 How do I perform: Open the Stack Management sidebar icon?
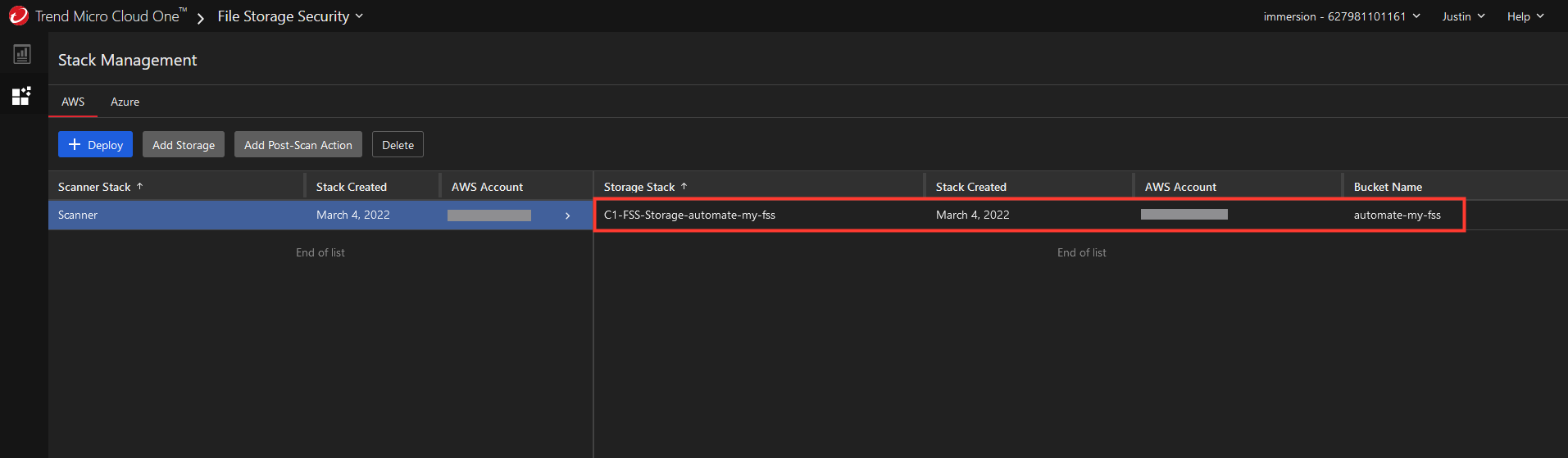point(22,96)
